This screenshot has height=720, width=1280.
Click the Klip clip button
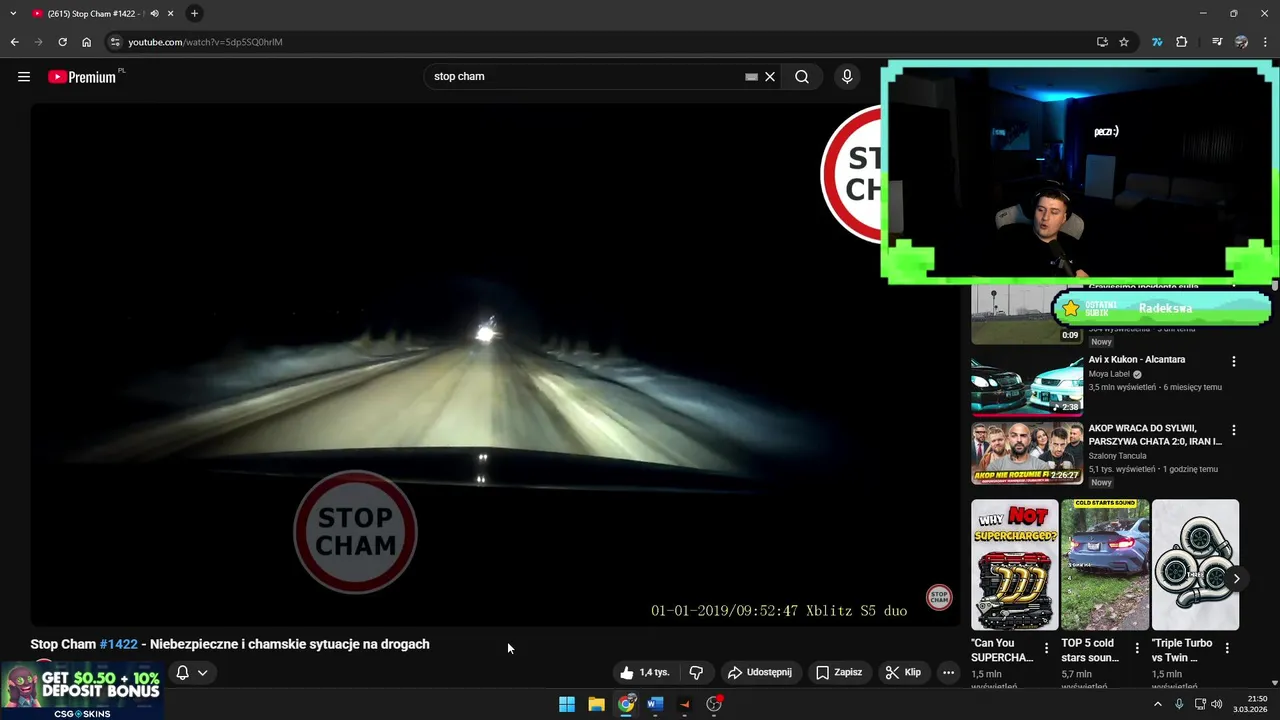[903, 672]
